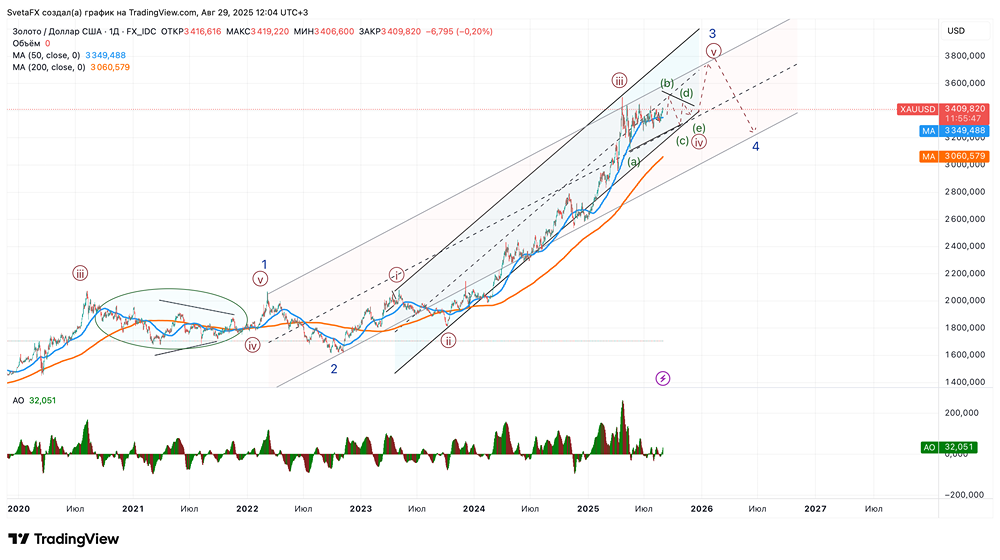Click the AO 32,051 indicator legend
The image size is (1000, 560).
coord(34,401)
